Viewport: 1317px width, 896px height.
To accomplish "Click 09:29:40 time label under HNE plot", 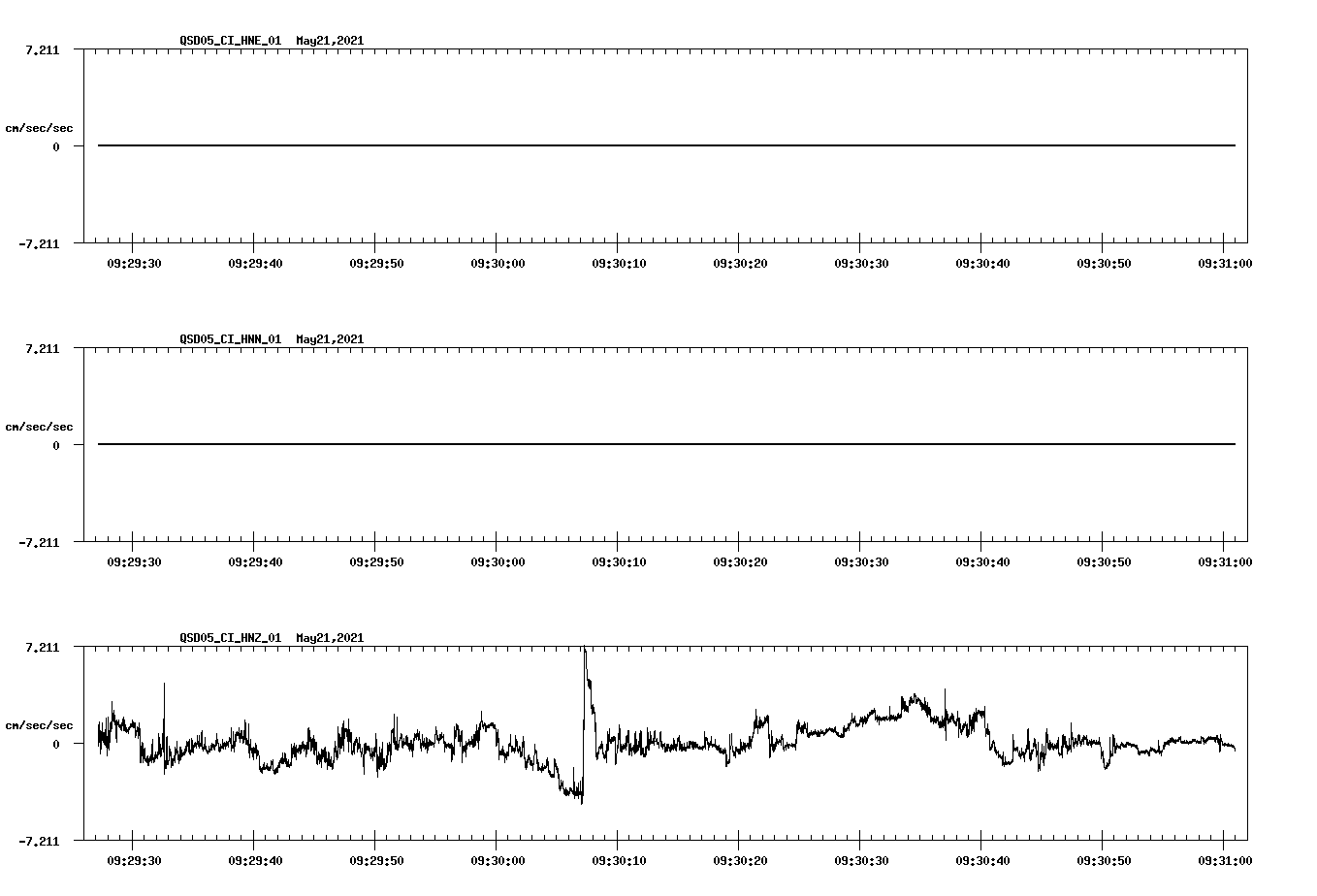I will pos(255,263).
